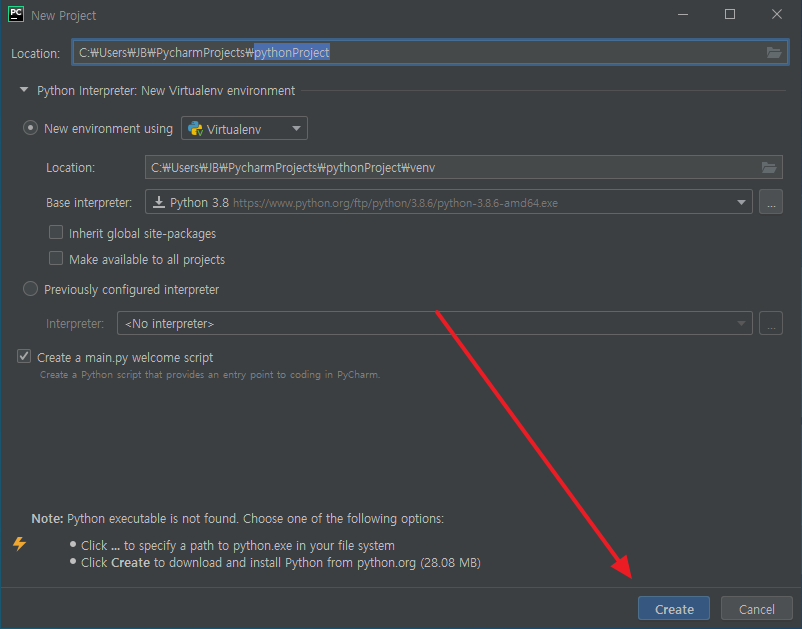Uncheck Create a main.py welcome script
Screen dimensions: 802x629
point(24,356)
